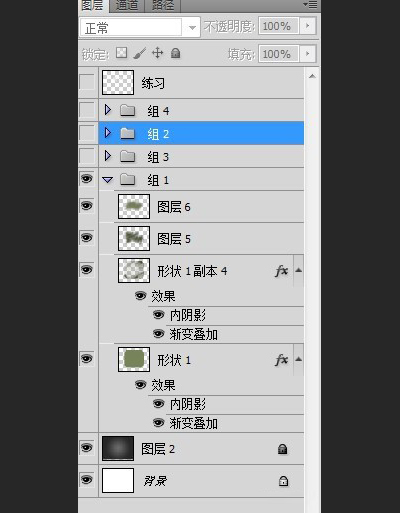
Task: Select the layer name 图层 6
Action: click(x=174, y=207)
